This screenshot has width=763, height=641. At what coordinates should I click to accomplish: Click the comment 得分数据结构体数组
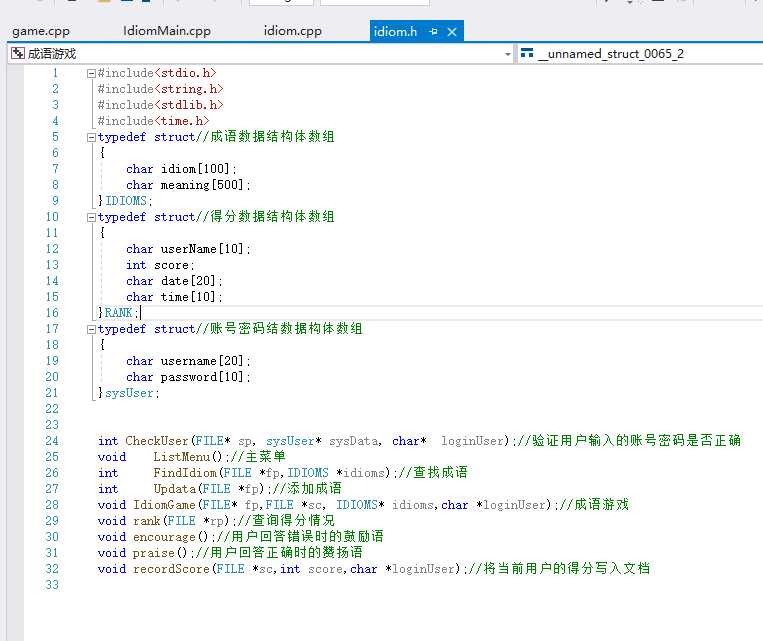point(272,216)
